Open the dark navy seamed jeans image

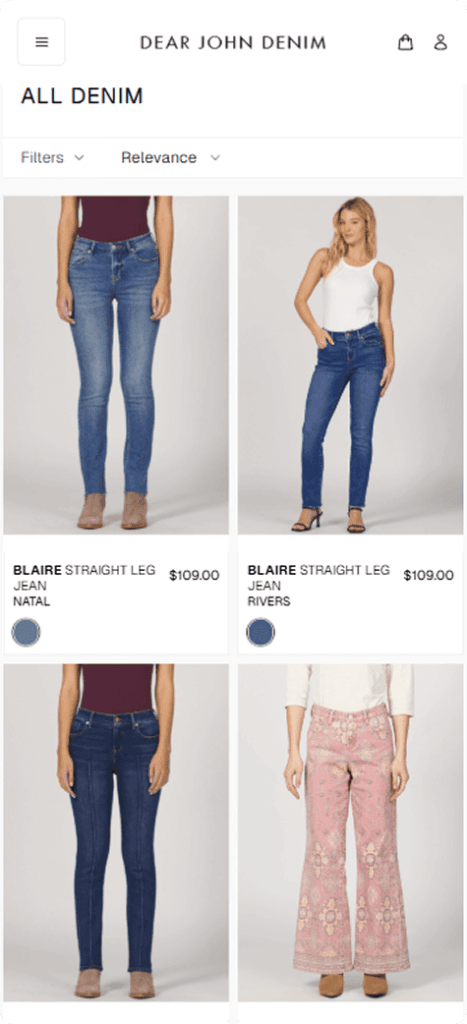point(116,833)
